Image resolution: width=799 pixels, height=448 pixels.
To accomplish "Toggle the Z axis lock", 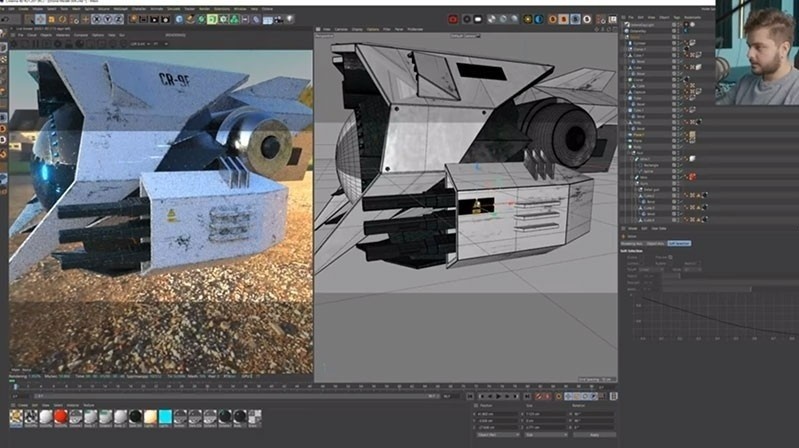I will [x=118, y=19].
